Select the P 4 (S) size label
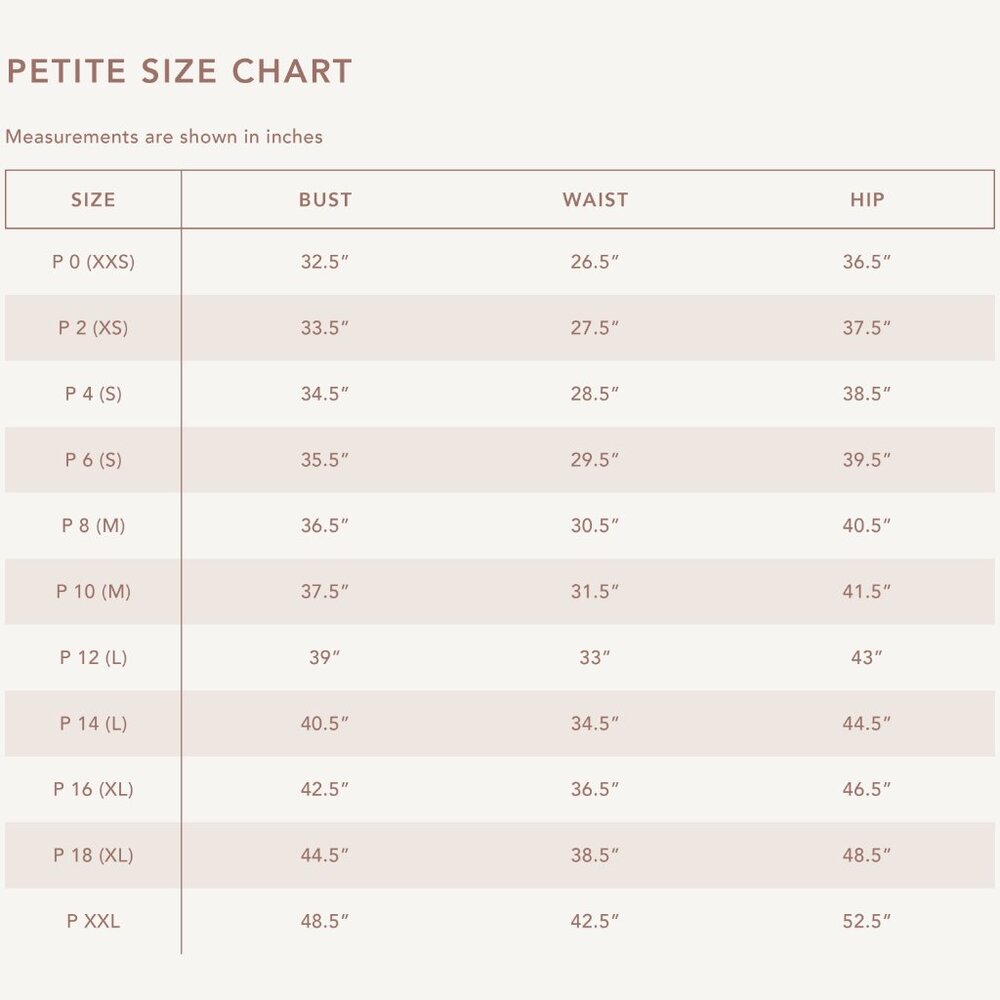The image size is (1000, 1000). (93, 393)
